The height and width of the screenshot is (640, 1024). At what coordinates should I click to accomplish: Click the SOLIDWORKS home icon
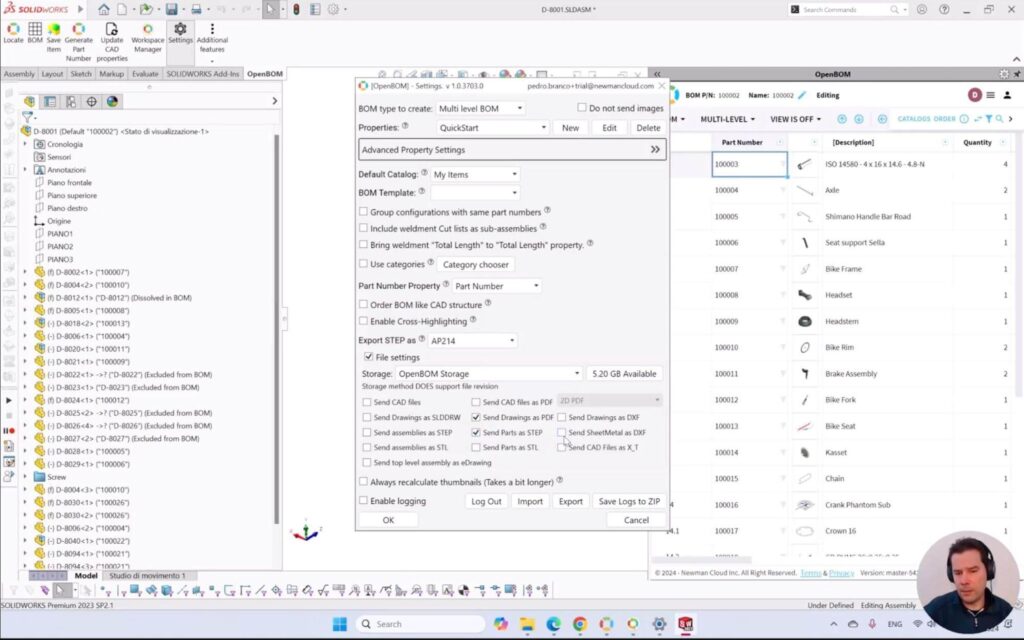pyautogui.click(x=103, y=9)
